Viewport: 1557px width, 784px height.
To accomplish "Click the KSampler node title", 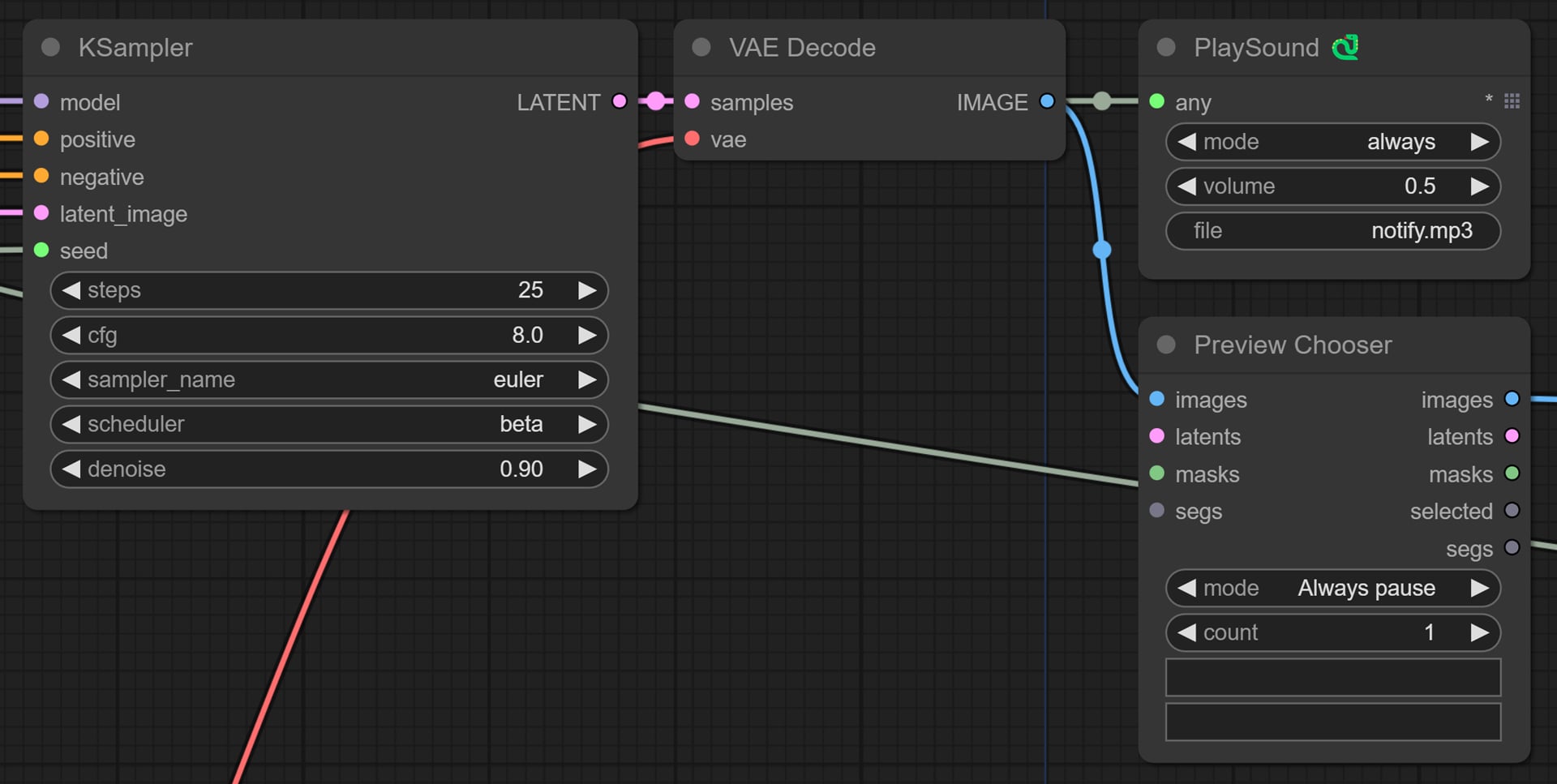I will 135,48.
